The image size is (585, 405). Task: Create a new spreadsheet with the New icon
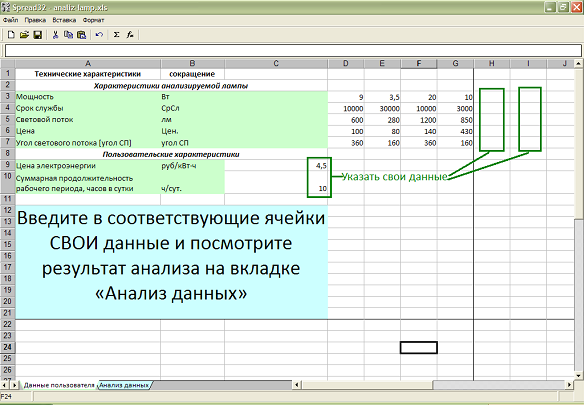pyautogui.click(x=11, y=35)
